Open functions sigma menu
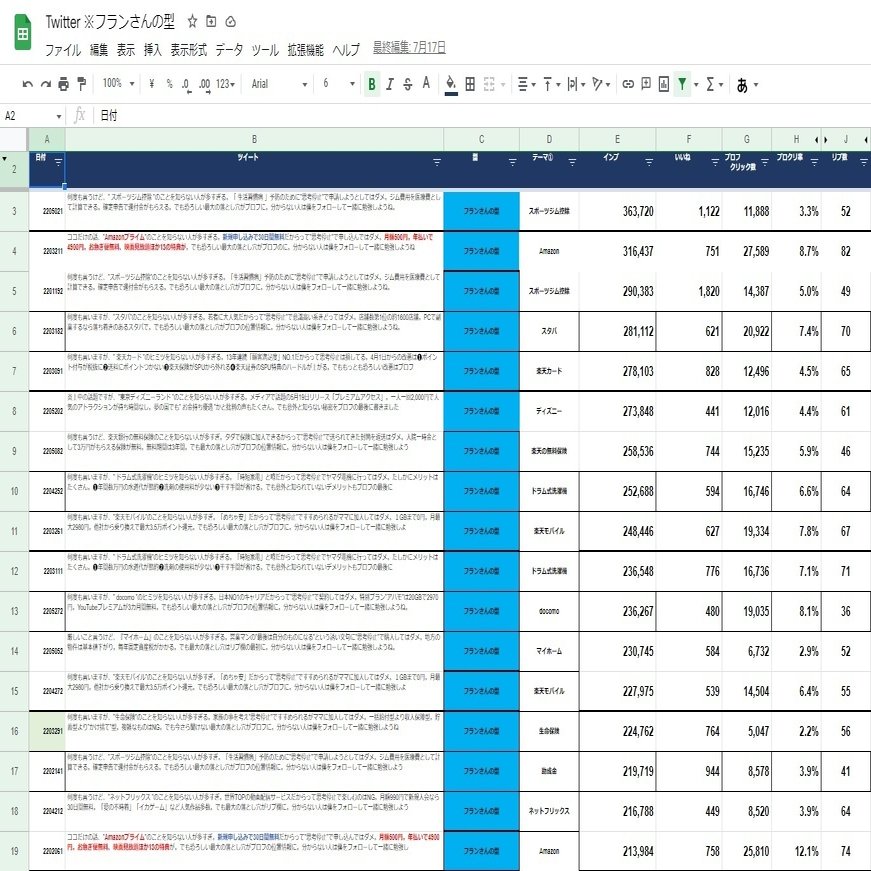This screenshot has width=871, height=871. [x=714, y=84]
